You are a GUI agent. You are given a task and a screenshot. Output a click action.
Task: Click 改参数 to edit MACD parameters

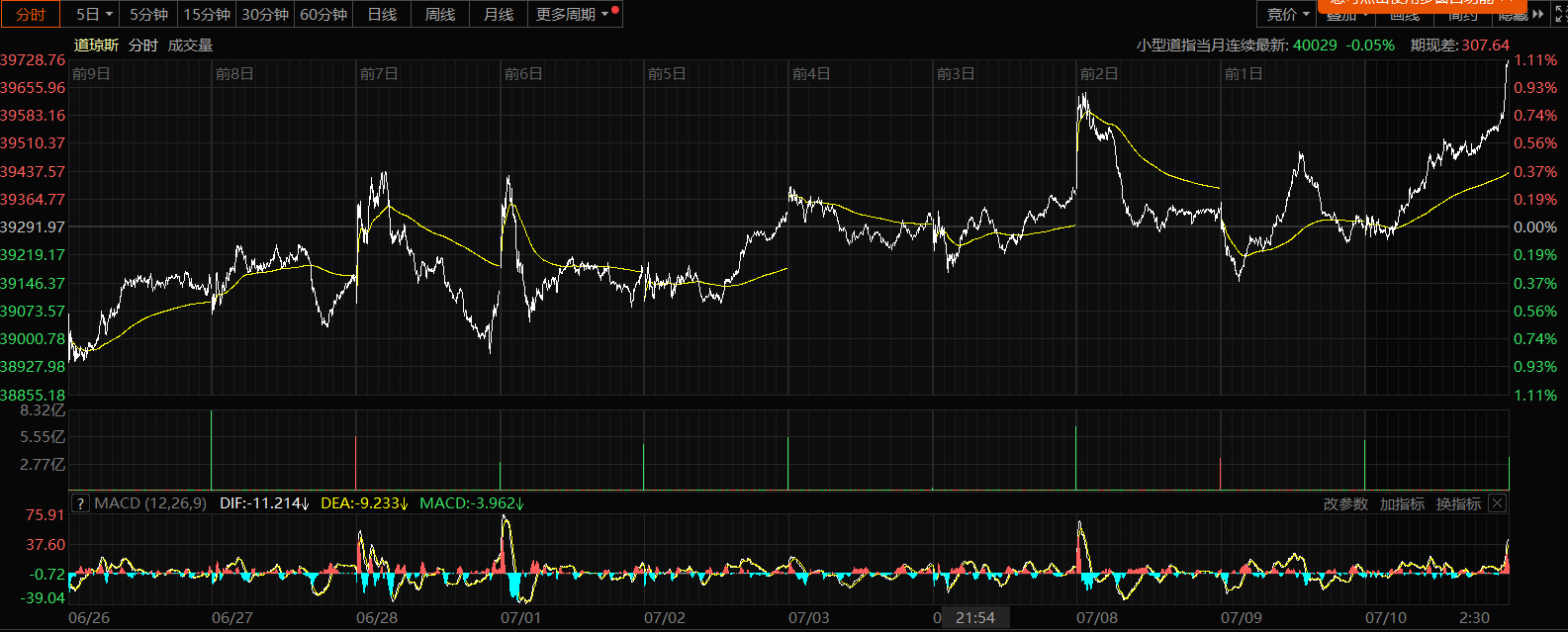[x=1345, y=504]
